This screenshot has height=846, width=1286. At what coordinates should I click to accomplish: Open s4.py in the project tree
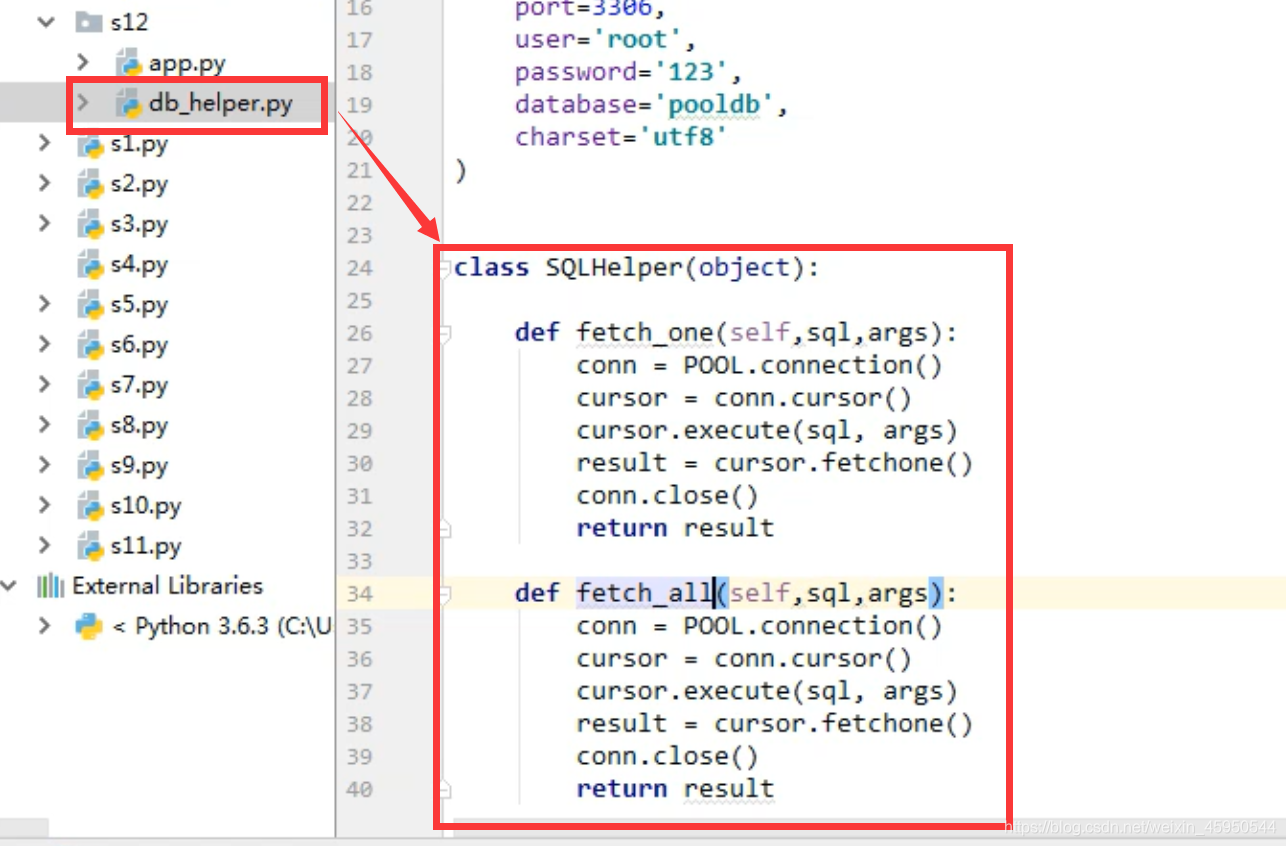(139, 265)
